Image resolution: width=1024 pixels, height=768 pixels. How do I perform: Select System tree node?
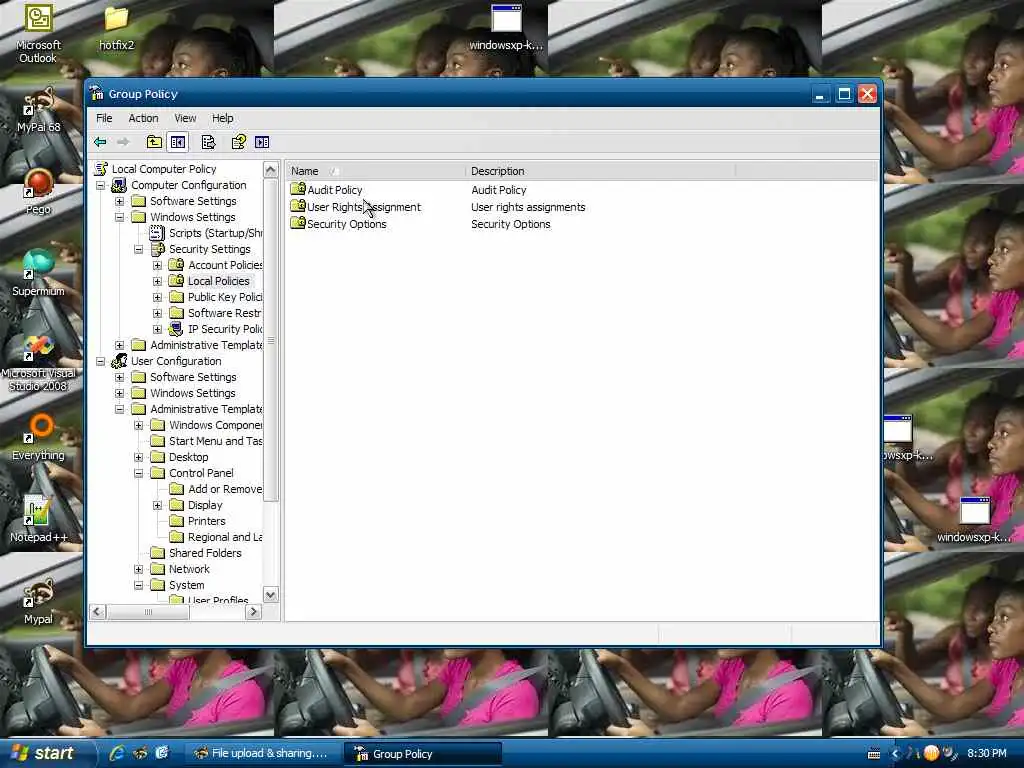pos(186,585)
